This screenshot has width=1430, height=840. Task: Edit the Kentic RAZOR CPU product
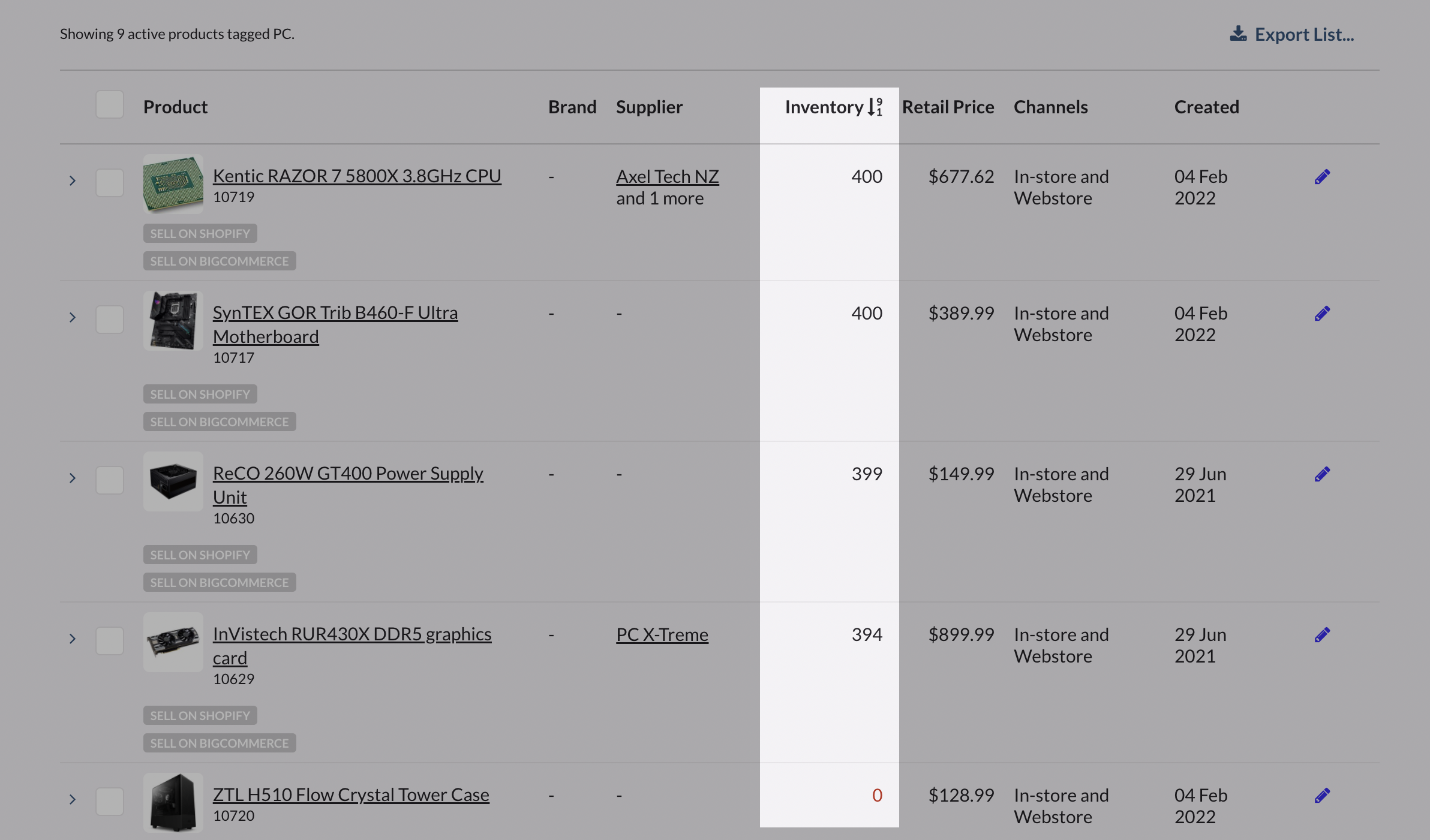[1322, 177]
